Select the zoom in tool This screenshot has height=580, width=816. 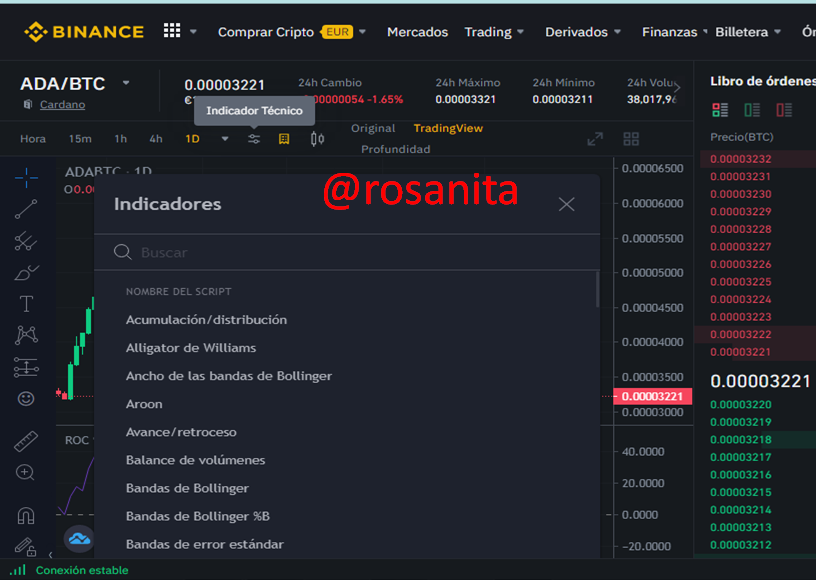click(x=25, y=472)
